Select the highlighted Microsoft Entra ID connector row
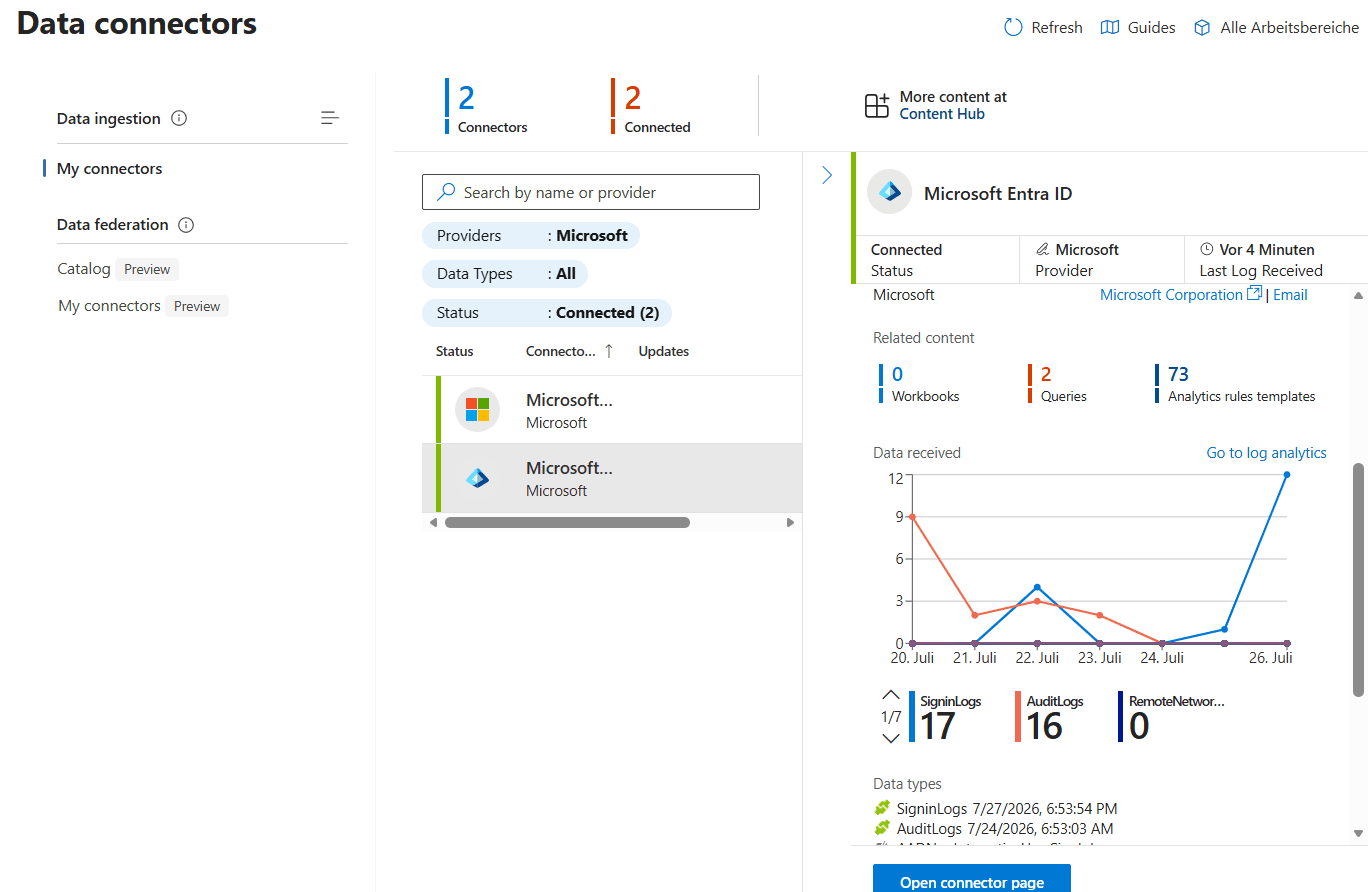The image size is (1371, 892). click(x=612, y=478)
